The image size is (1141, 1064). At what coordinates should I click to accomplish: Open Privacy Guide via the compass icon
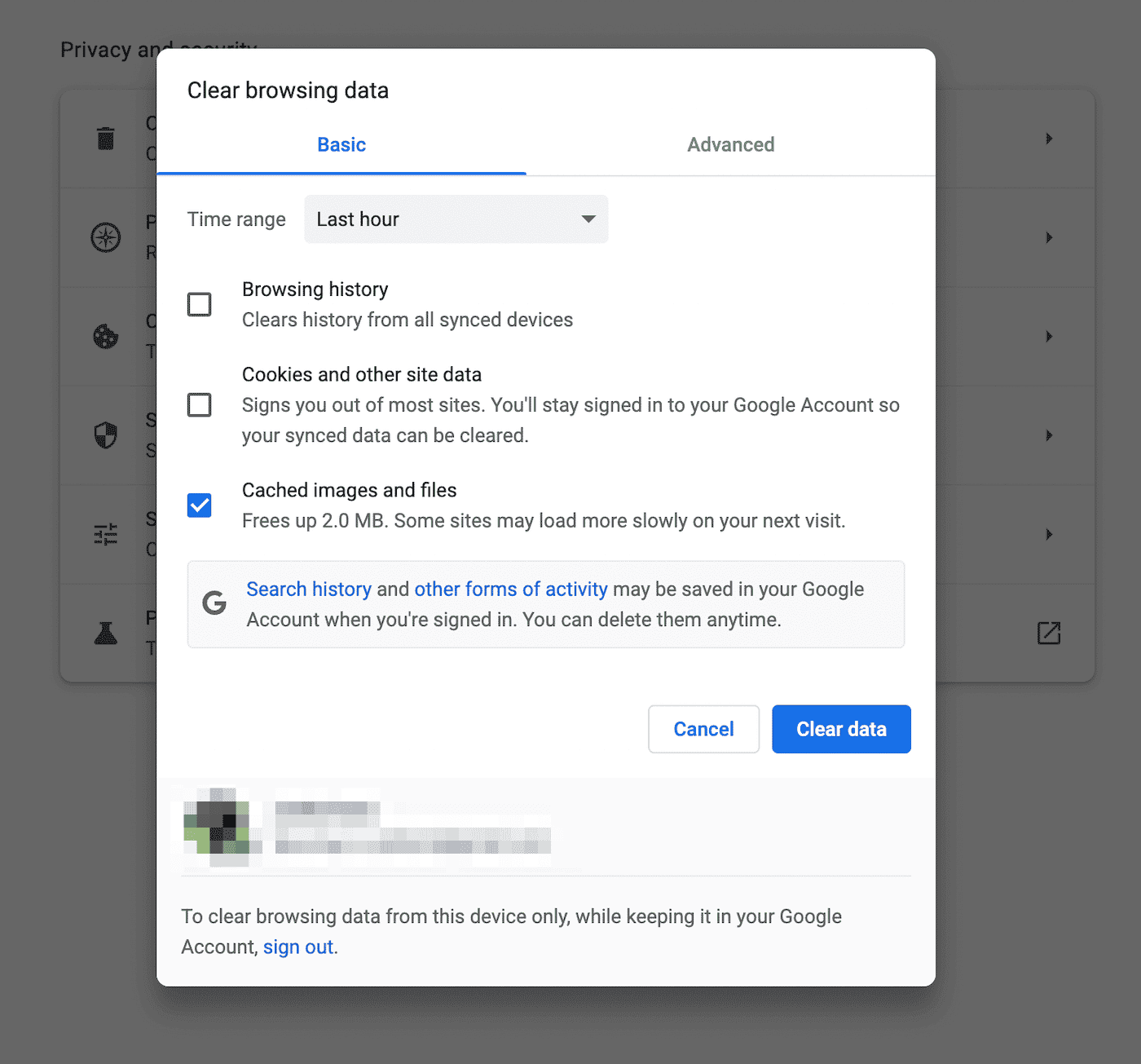[x=105, y=237]
